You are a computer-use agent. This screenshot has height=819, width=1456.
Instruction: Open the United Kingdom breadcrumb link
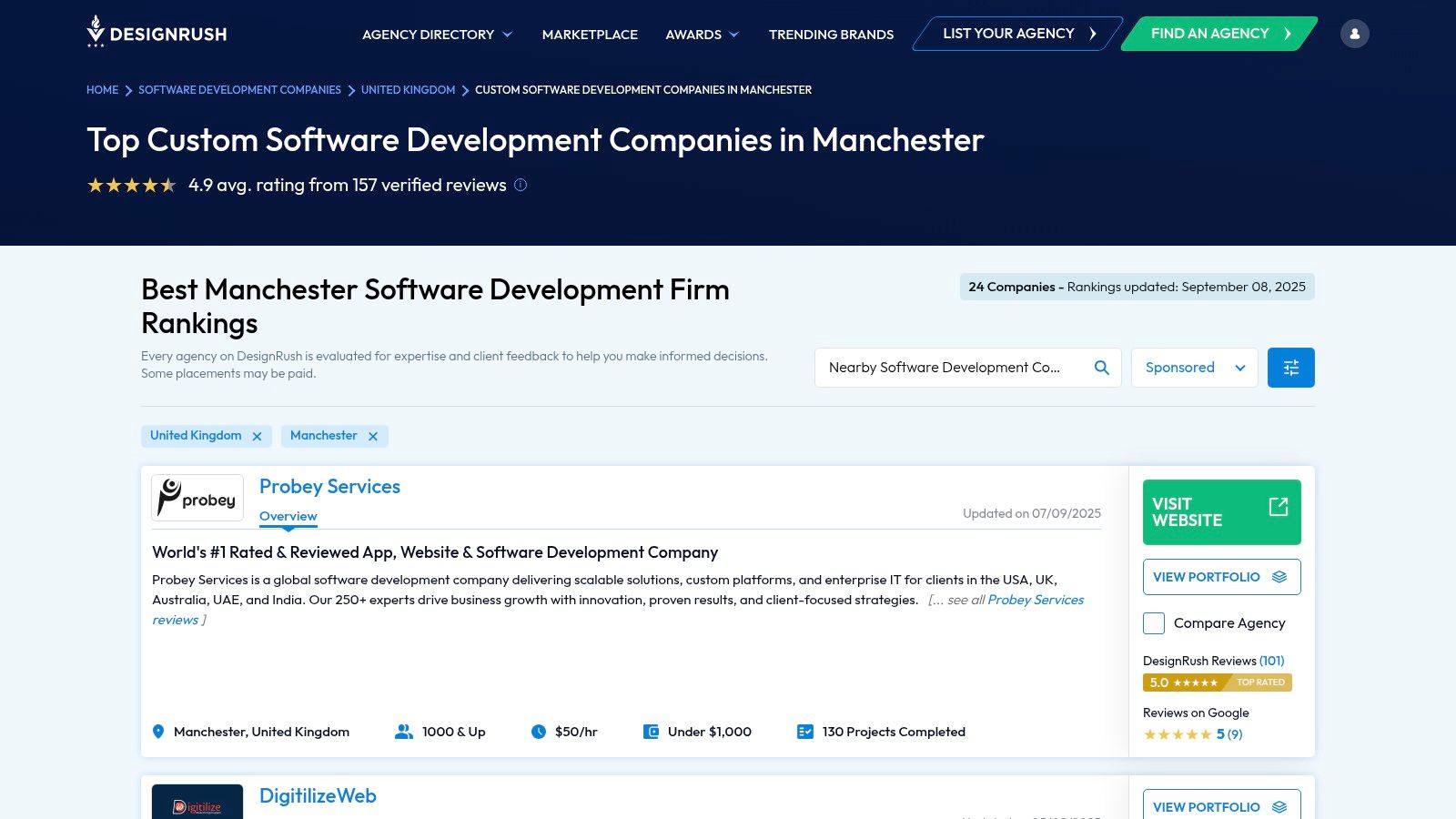408,90
